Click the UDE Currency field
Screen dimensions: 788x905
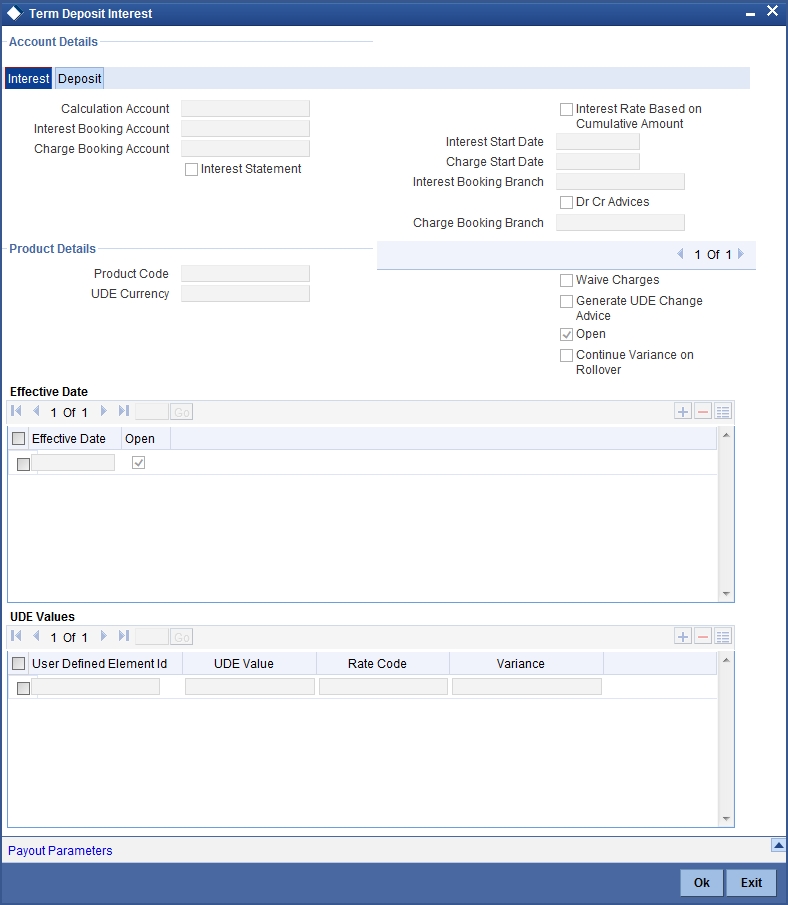pyautogui.click(x=245, y=294)
